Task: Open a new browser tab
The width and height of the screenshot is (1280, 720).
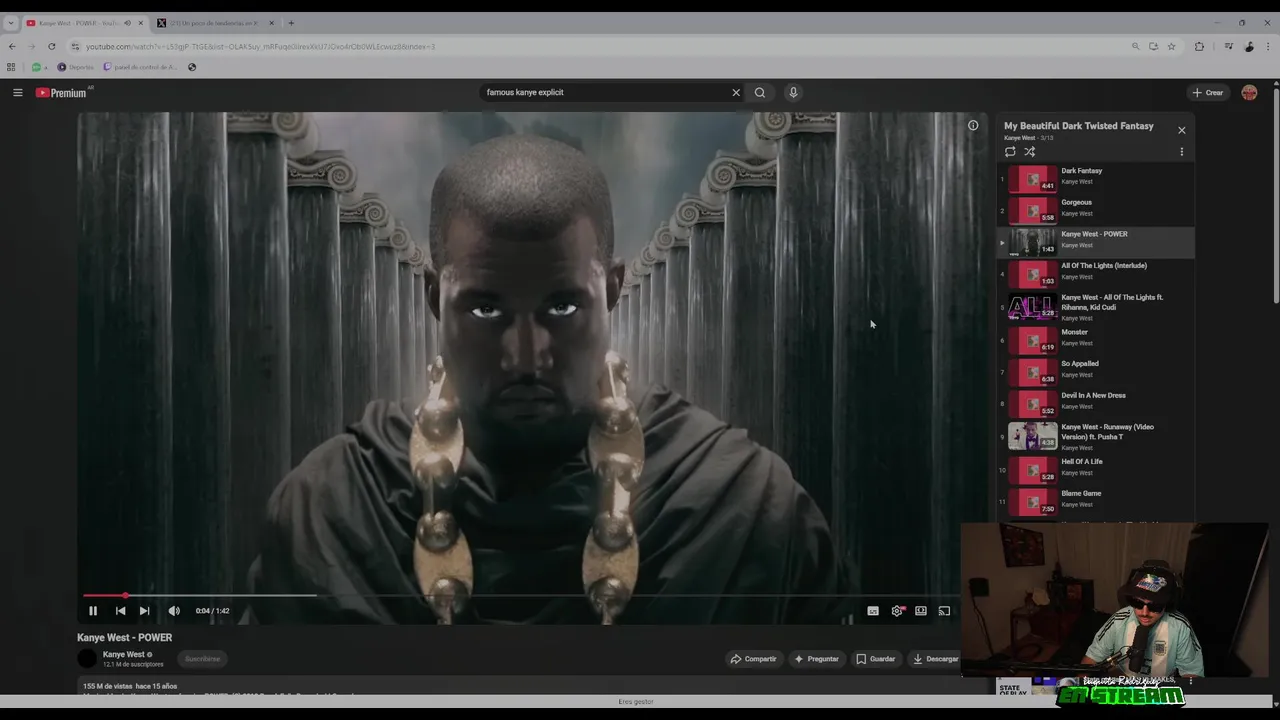Action: (x=291, y=23)
